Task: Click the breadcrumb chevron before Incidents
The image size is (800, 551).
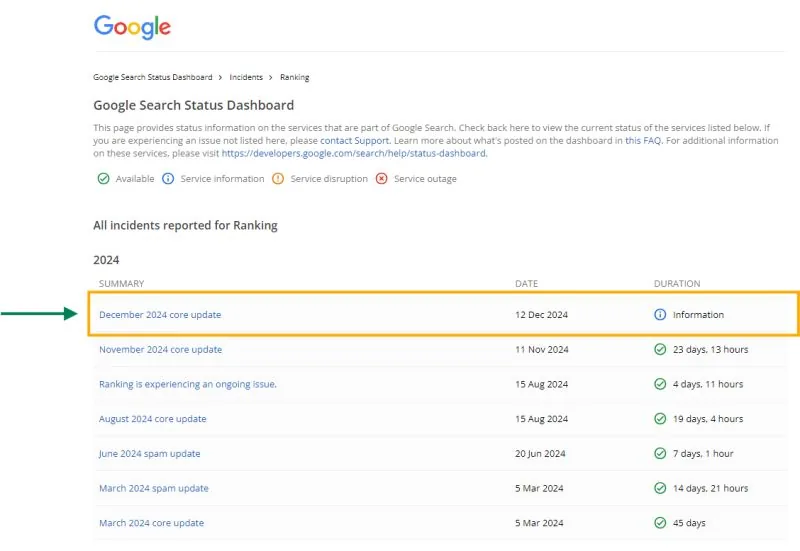Action: click(x=220, y=78)
